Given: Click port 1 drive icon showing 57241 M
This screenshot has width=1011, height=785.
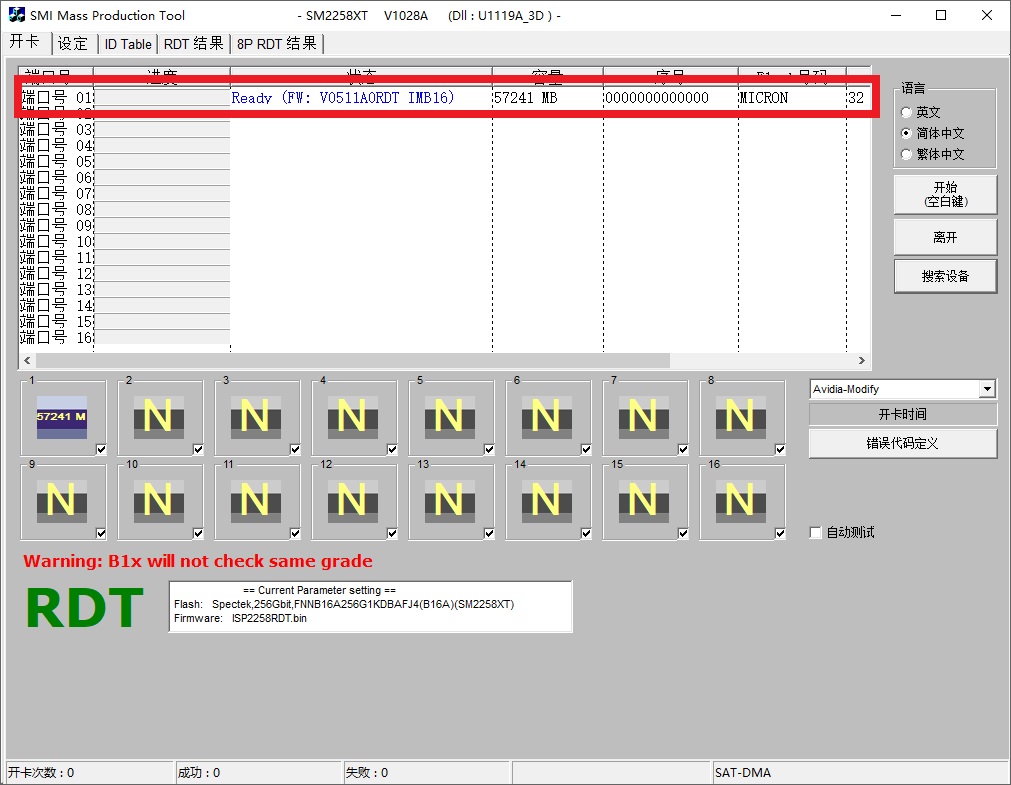Looking at the screenshot, I should tap(61, 415).
